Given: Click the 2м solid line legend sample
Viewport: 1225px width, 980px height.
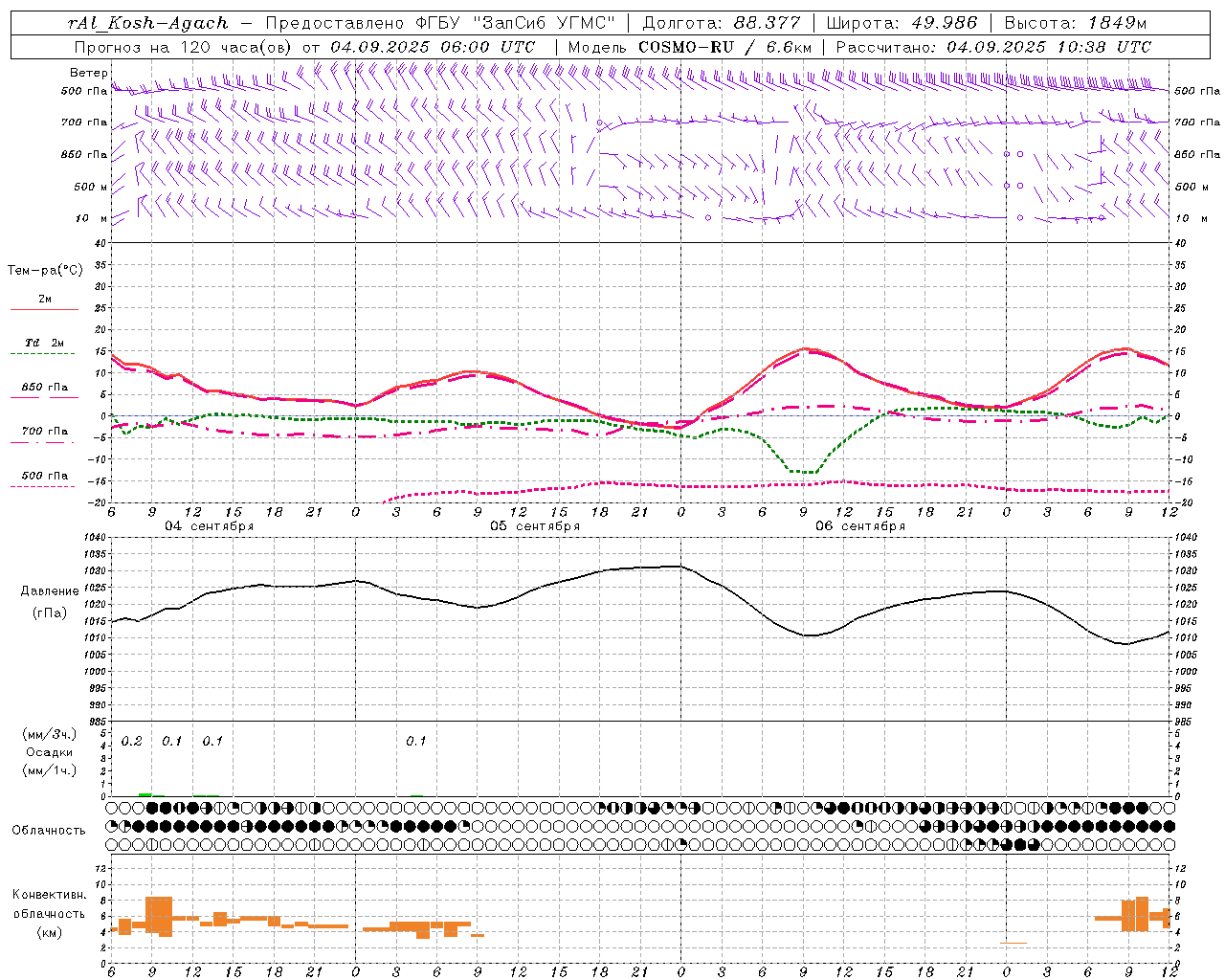Looking at the screenshot, I should pos(44,310).
